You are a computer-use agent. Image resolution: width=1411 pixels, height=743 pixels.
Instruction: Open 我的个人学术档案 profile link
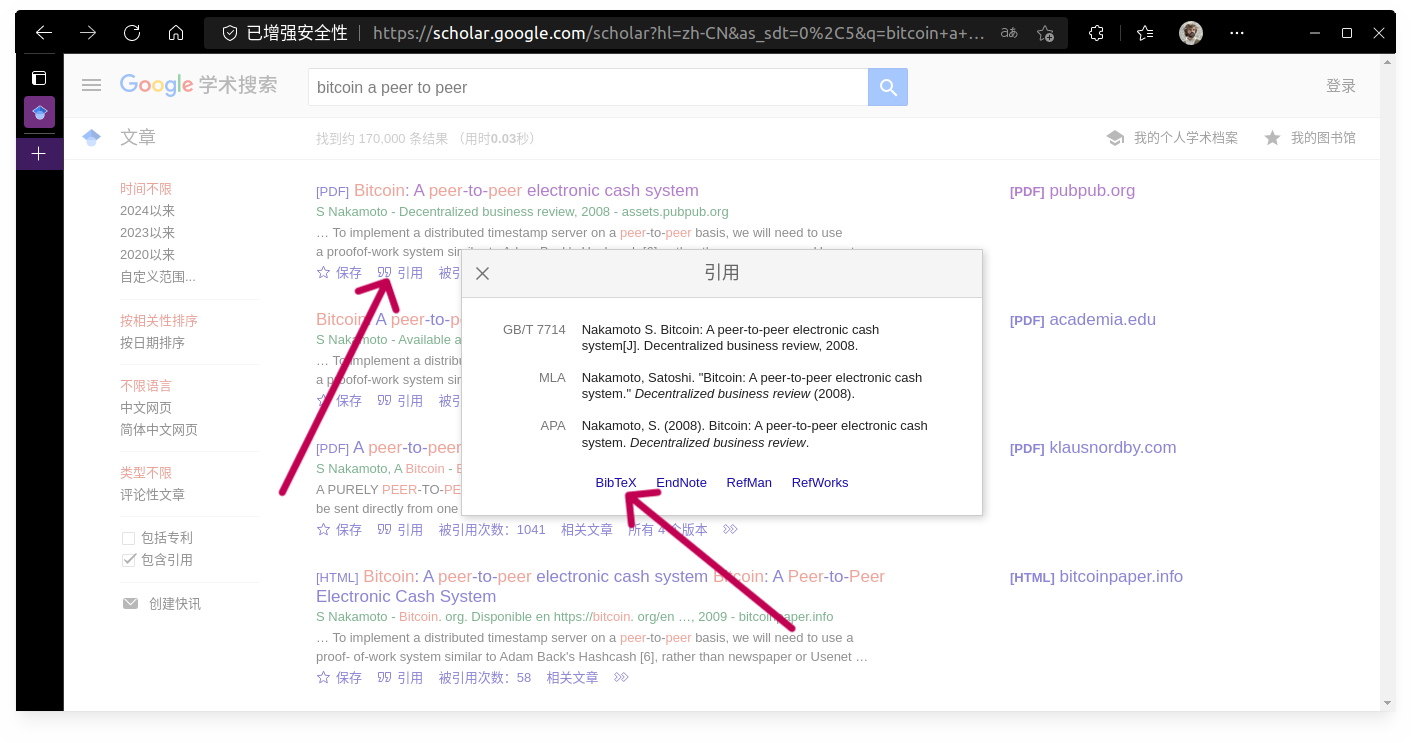click(x=1172, y=138)
